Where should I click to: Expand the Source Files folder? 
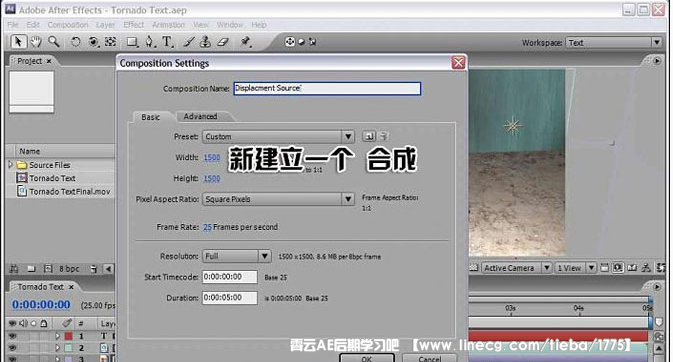click(11, 164)
